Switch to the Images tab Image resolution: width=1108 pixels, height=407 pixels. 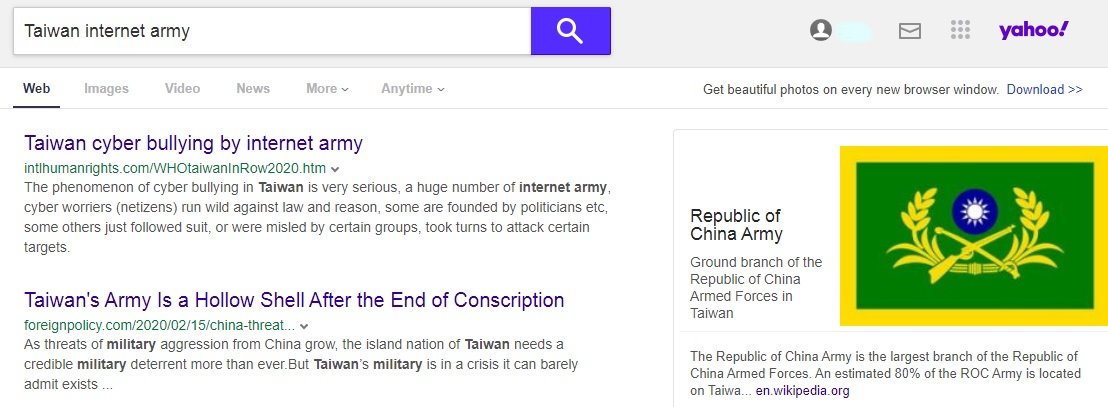(106, 89)
